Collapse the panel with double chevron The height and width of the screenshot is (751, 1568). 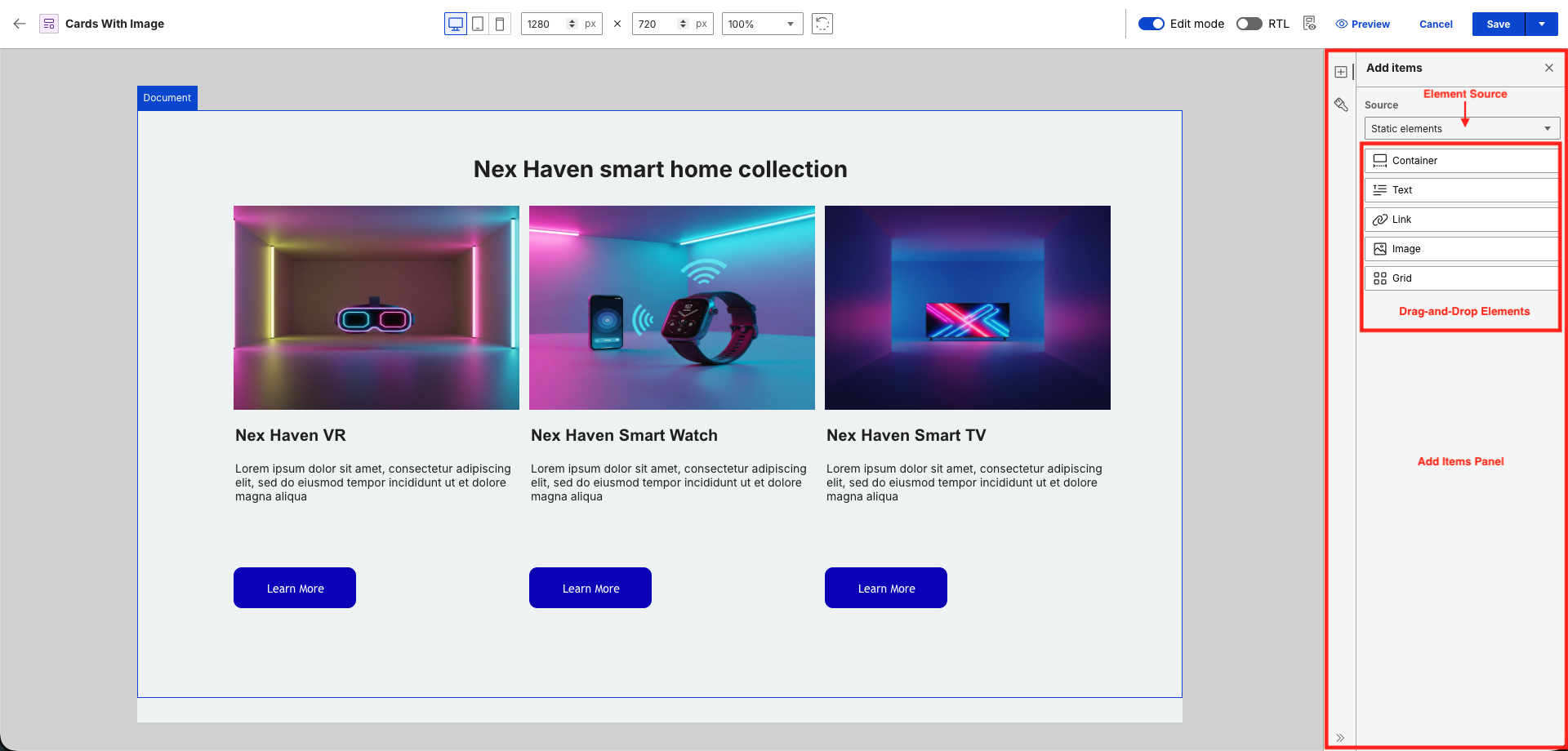tap(1340, 738)
